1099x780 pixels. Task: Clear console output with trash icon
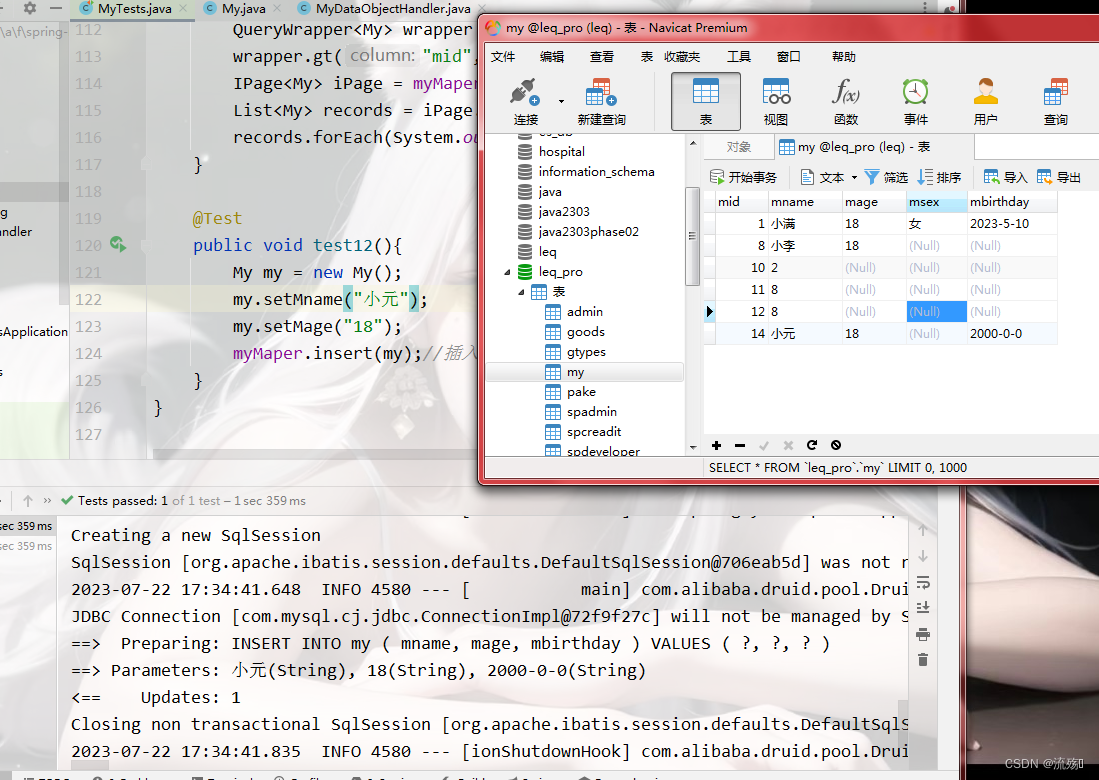[921, 659]
